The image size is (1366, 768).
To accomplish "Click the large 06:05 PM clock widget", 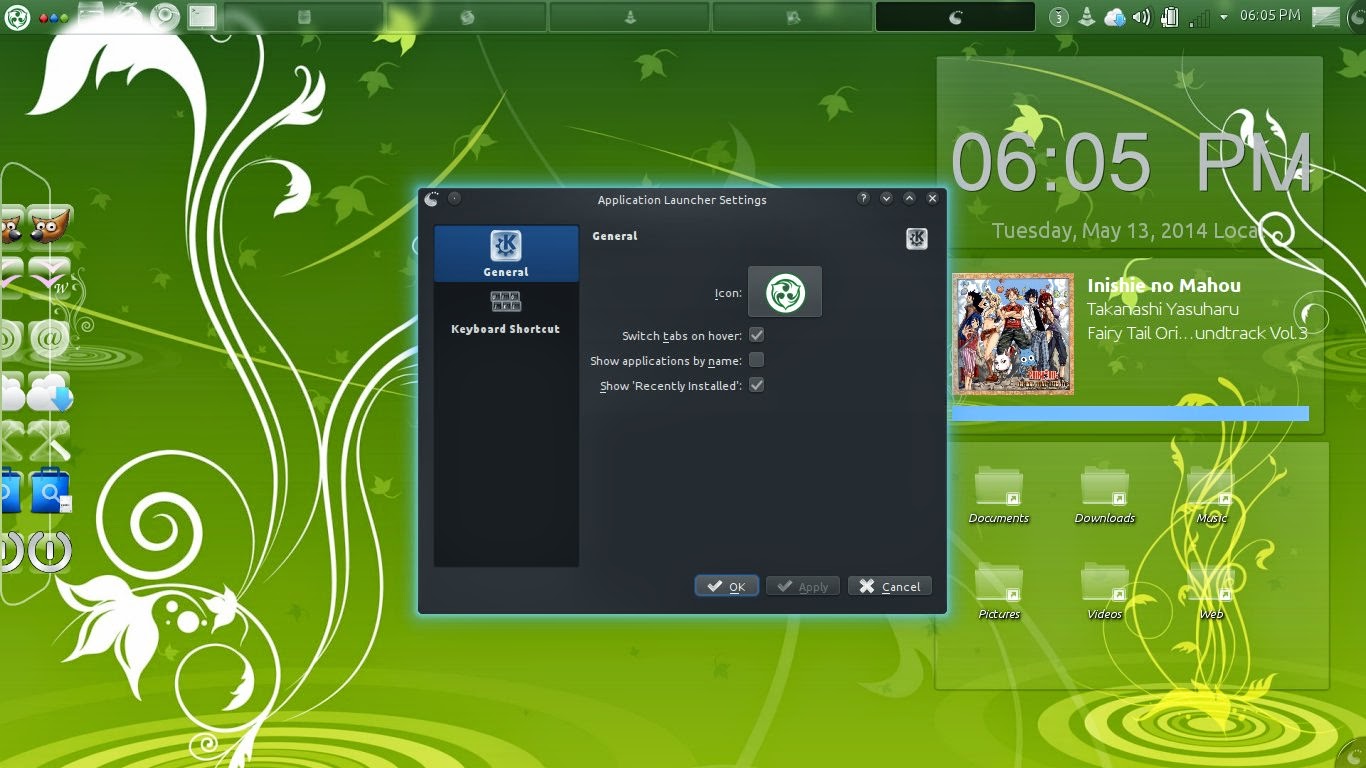I will [x=1131, y=164].
